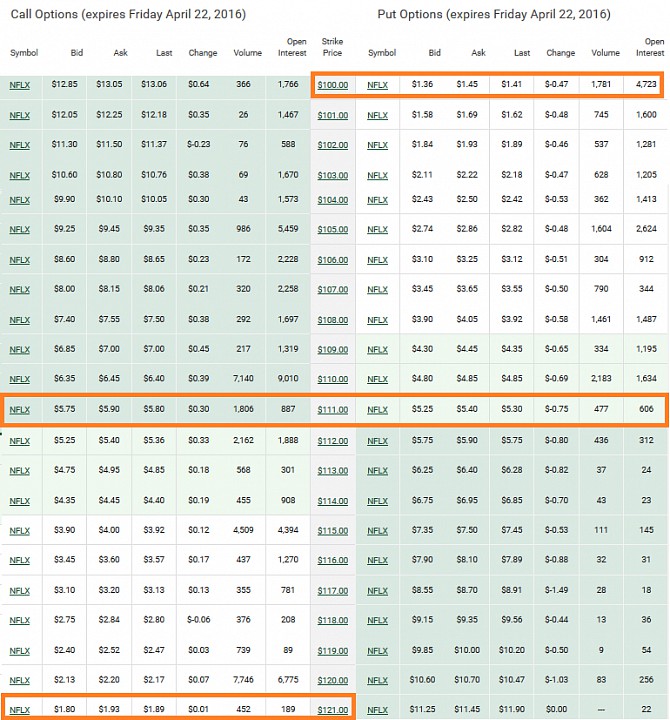Open the $103.00 strike price link
The height and width of the screenshot is (720, 670).
(332, 175)
